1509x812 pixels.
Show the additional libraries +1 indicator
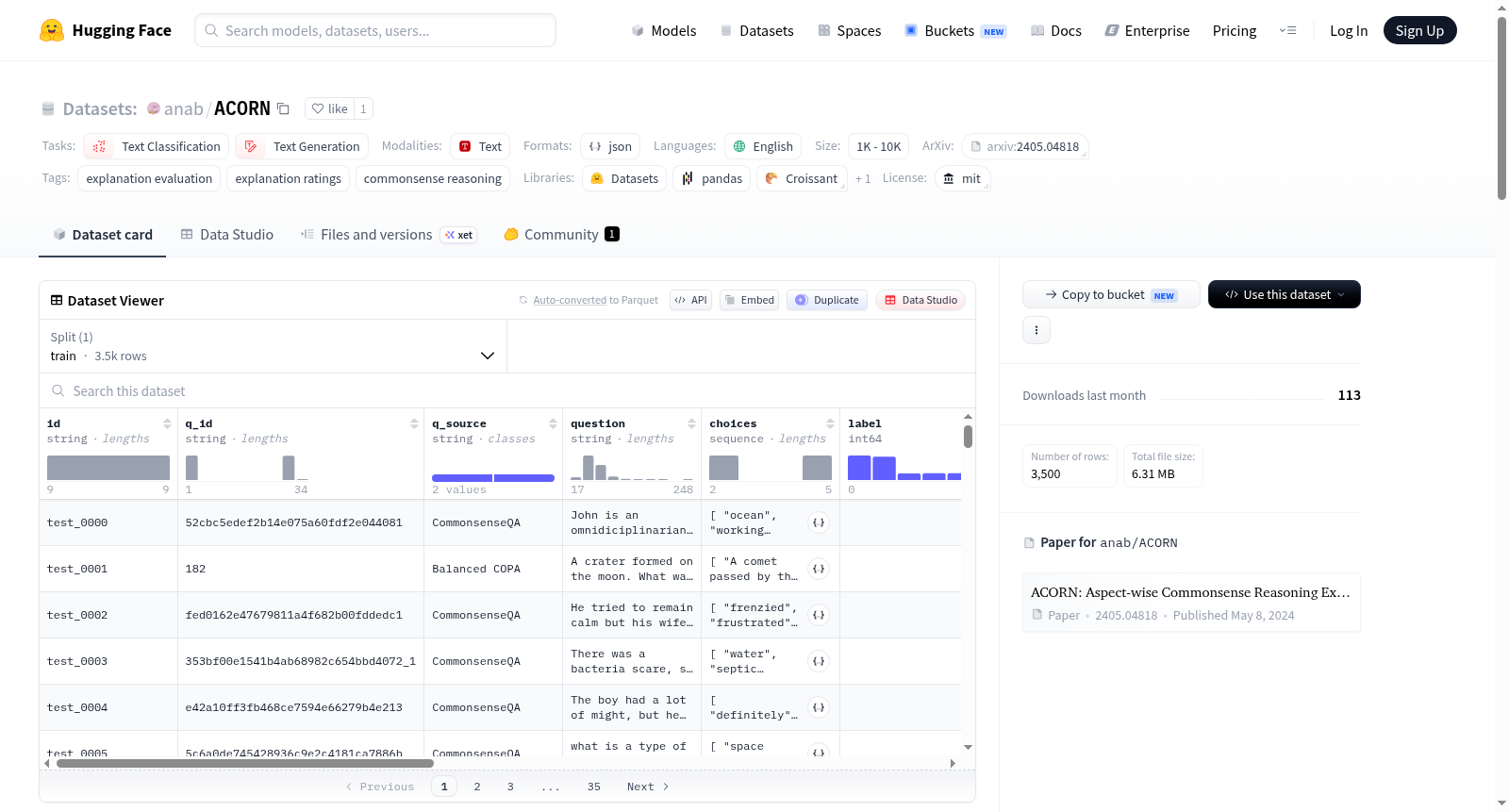(x=863, y=178)
